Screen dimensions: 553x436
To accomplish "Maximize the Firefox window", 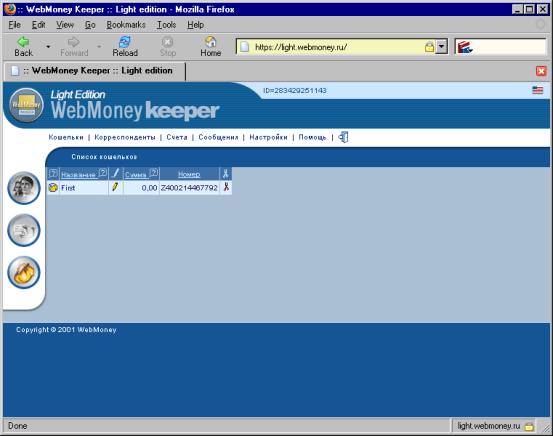I will coord(530,9).
